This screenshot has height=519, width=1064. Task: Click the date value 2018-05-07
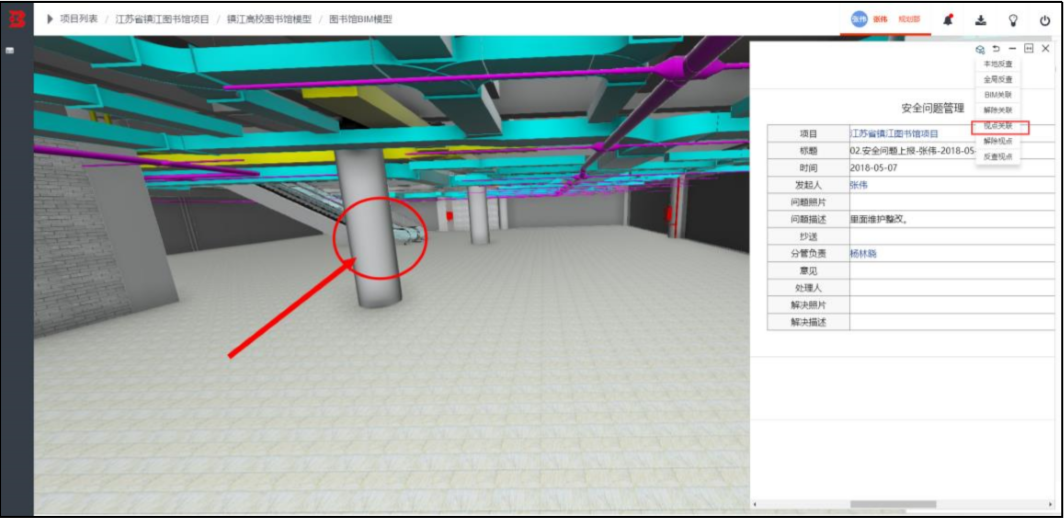click(x=873, y=168)
